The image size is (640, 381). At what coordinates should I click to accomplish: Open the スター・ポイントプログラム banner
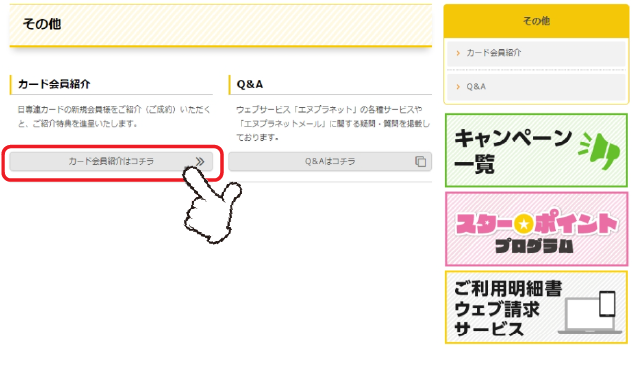coord(536,229)
